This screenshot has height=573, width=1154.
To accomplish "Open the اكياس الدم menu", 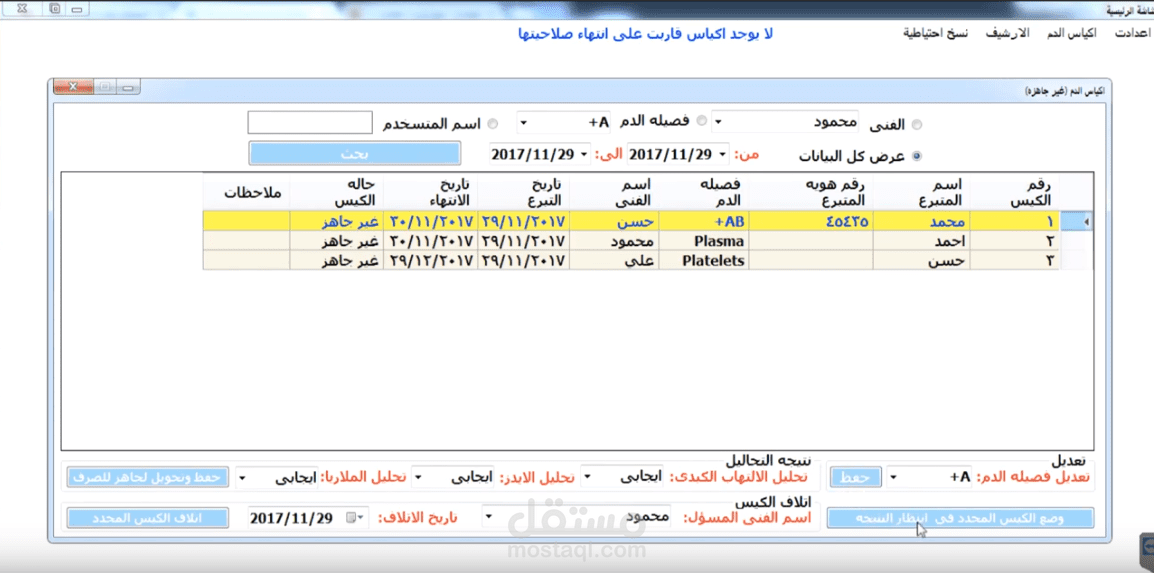I will [x=1071, y=34].
